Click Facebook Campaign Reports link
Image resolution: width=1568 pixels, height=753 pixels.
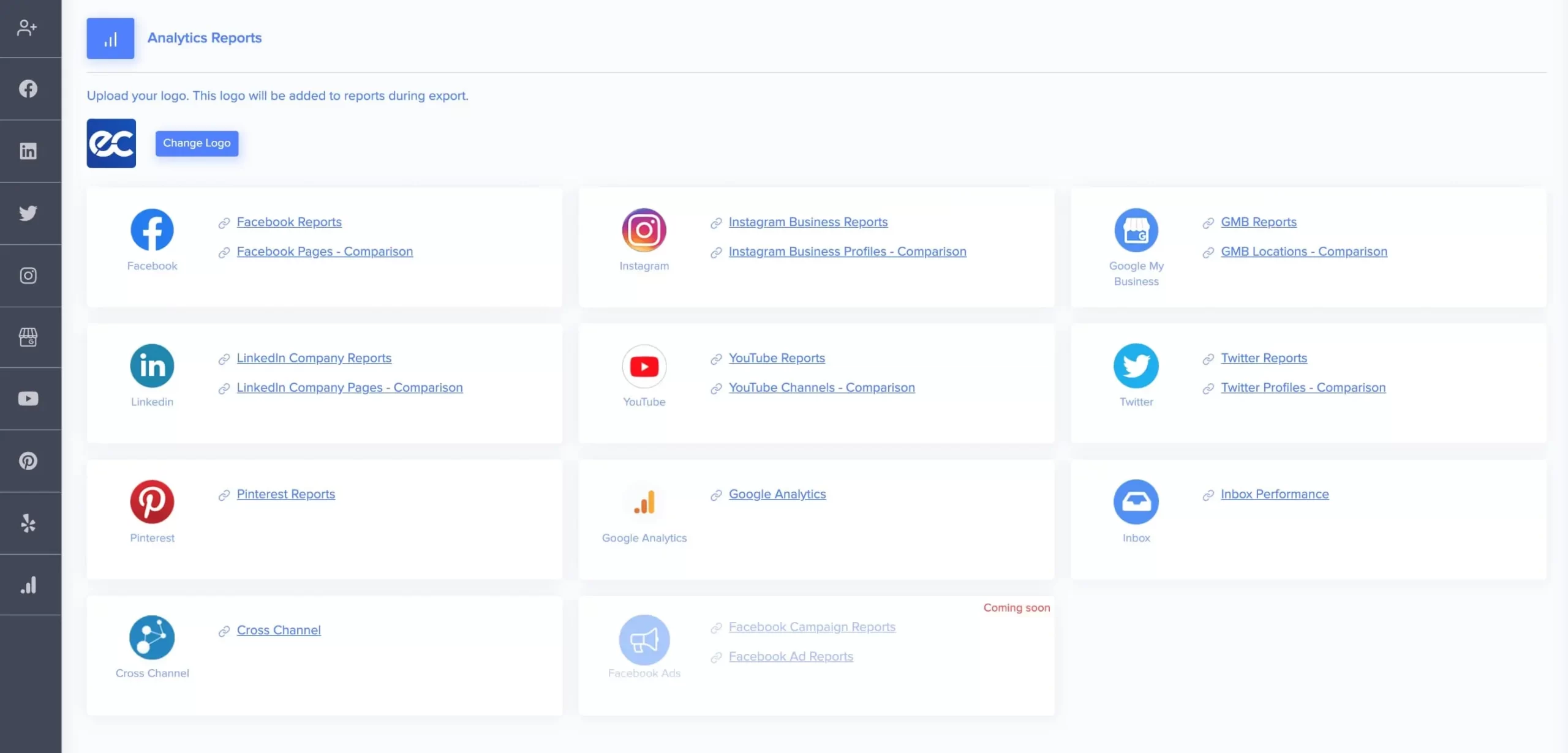[x=812, y=627]
